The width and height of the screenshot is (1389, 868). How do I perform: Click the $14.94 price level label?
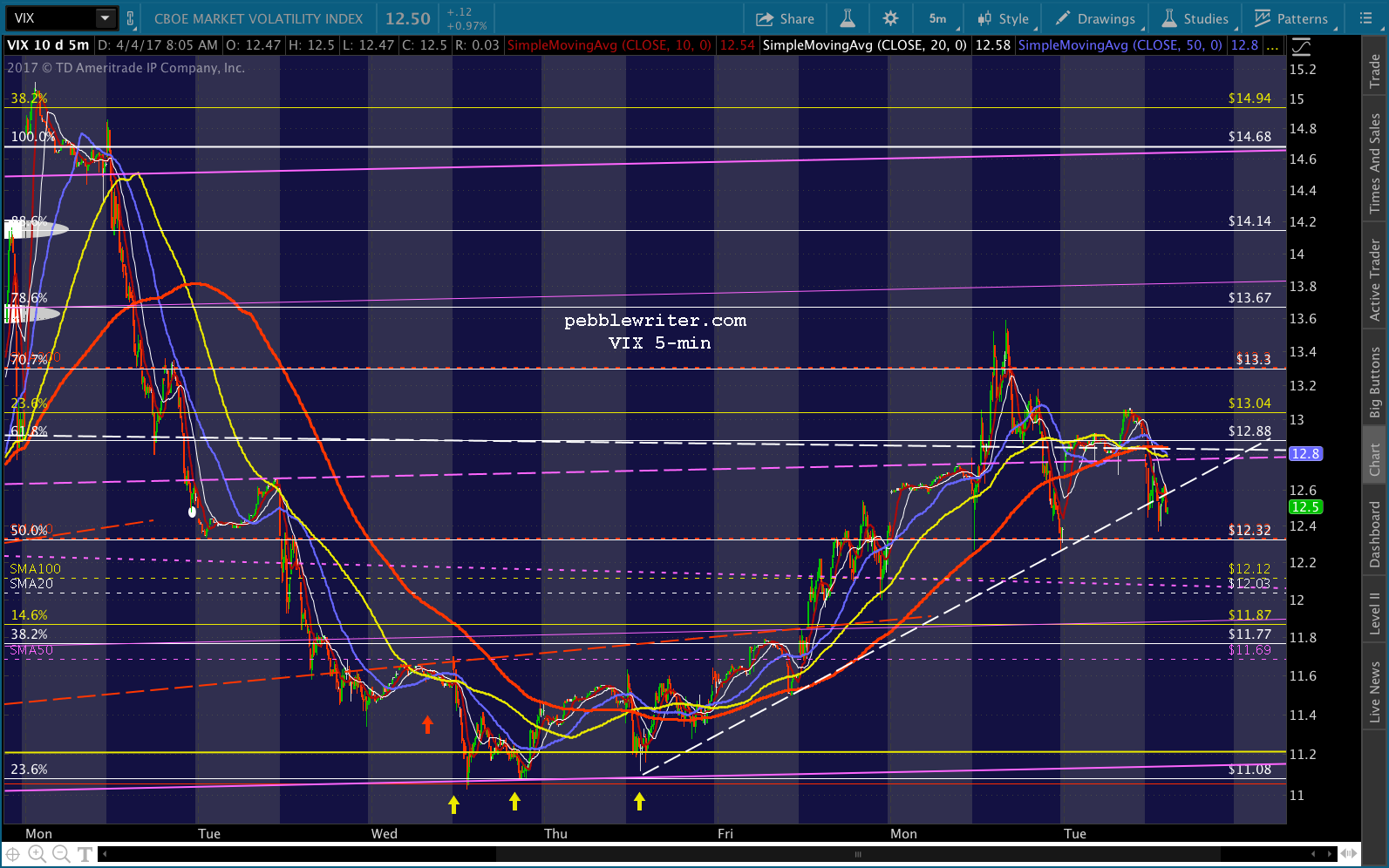[1249, 98]
